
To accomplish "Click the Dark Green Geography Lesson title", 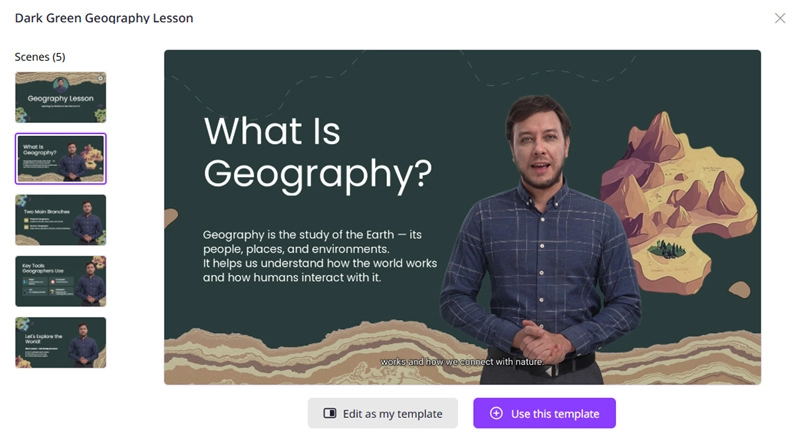I will (104, 18).
